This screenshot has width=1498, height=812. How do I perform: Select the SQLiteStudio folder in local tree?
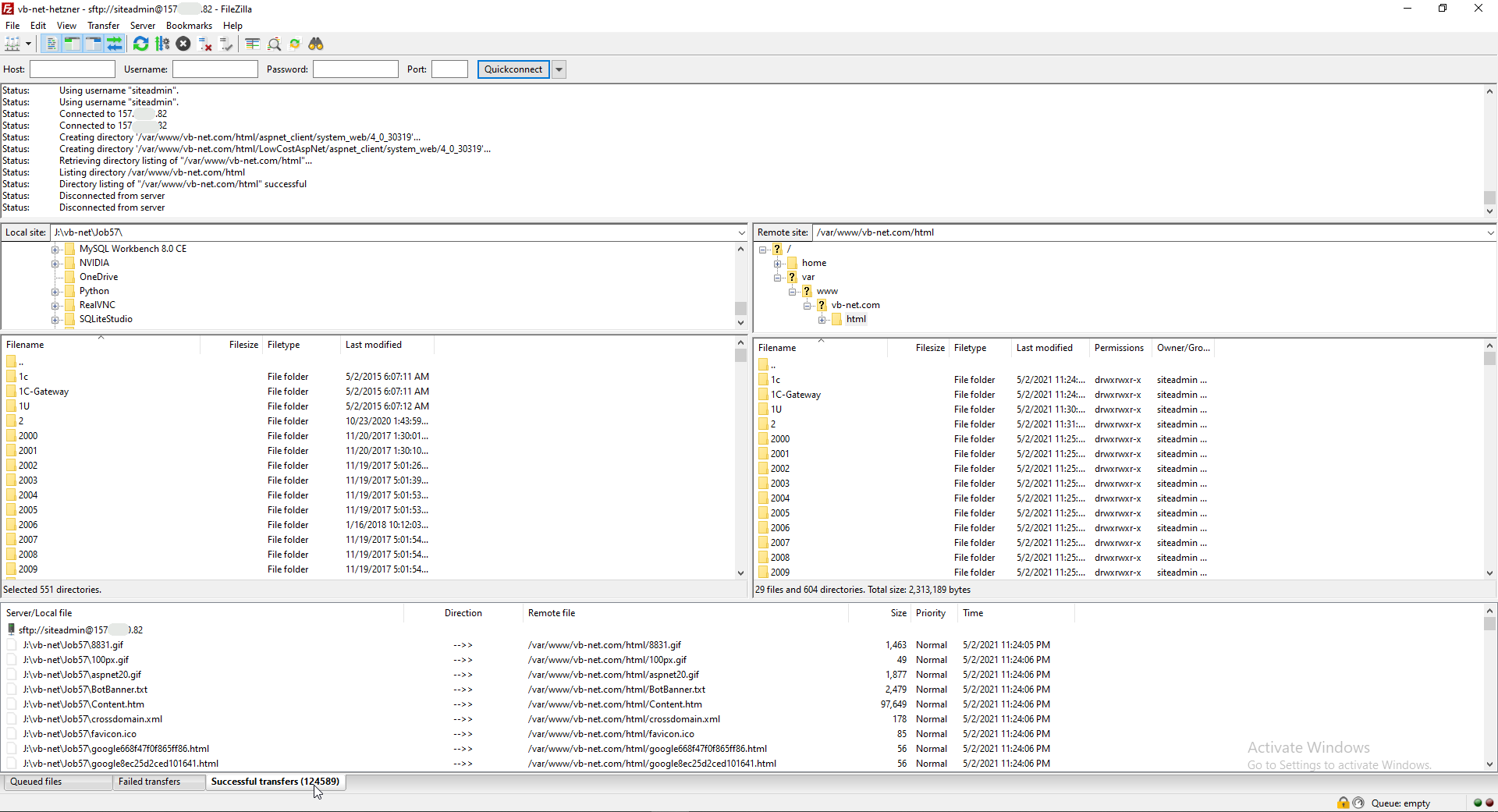106,319
